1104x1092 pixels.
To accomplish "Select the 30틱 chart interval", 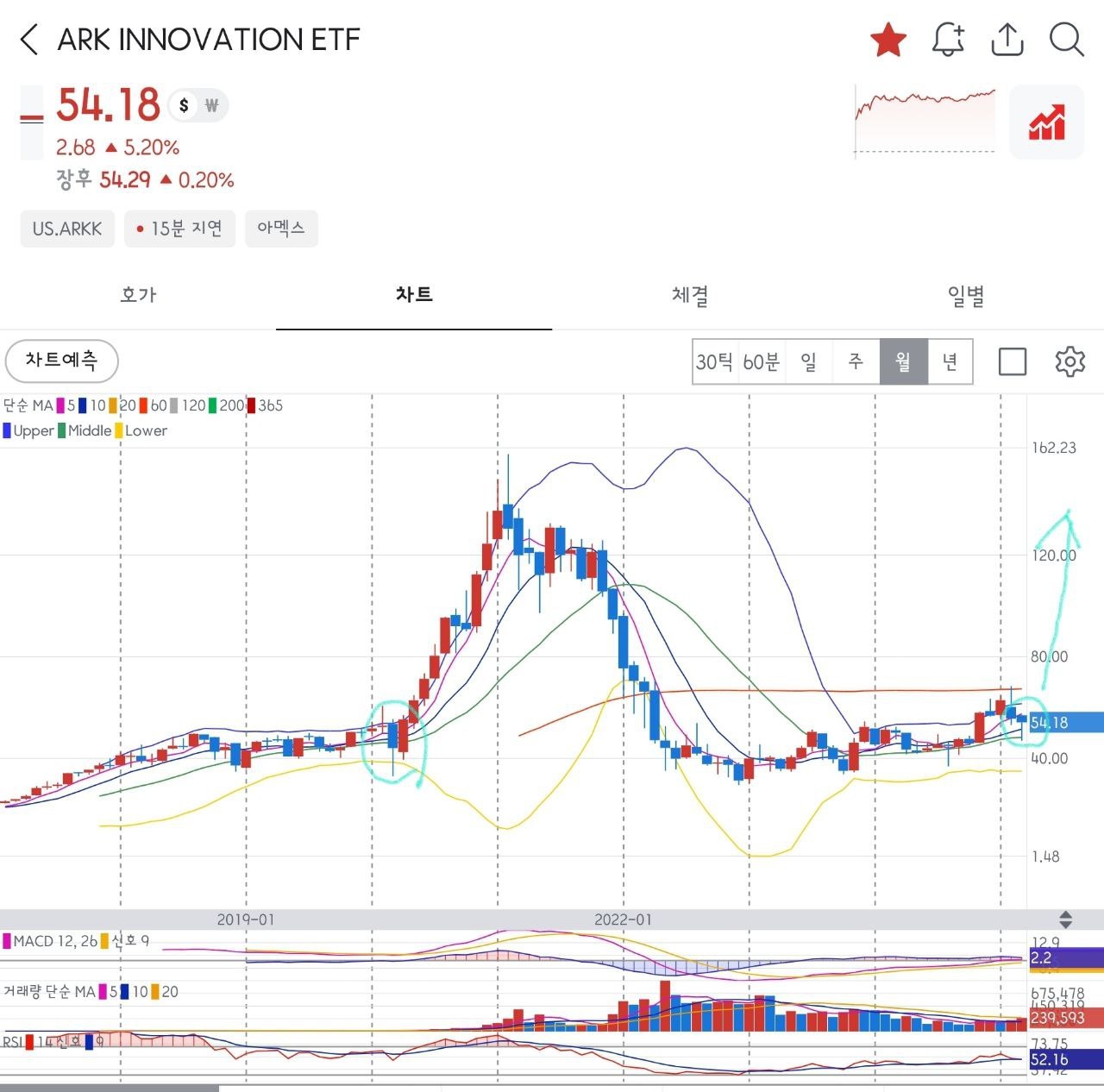I will pyautogui.click(x=715, y=361).
